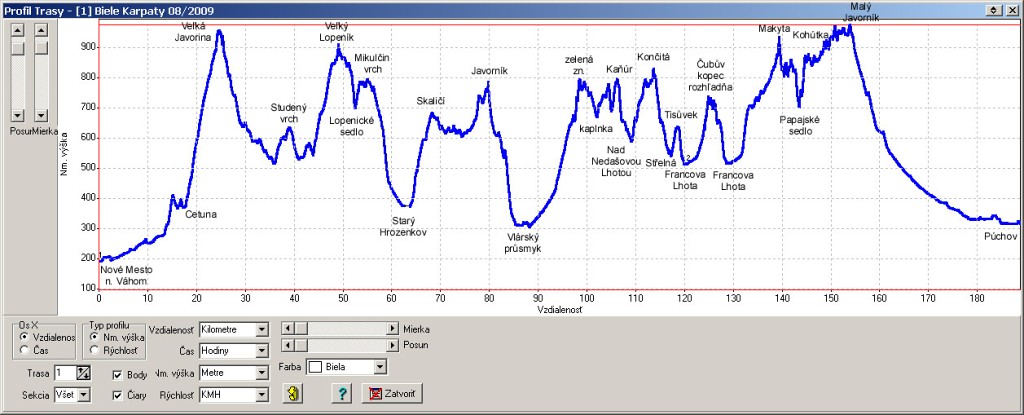Click right arrow of Posun horizontal scrollbar
Screen dimensions: 1024x415
tap(391, 345)
